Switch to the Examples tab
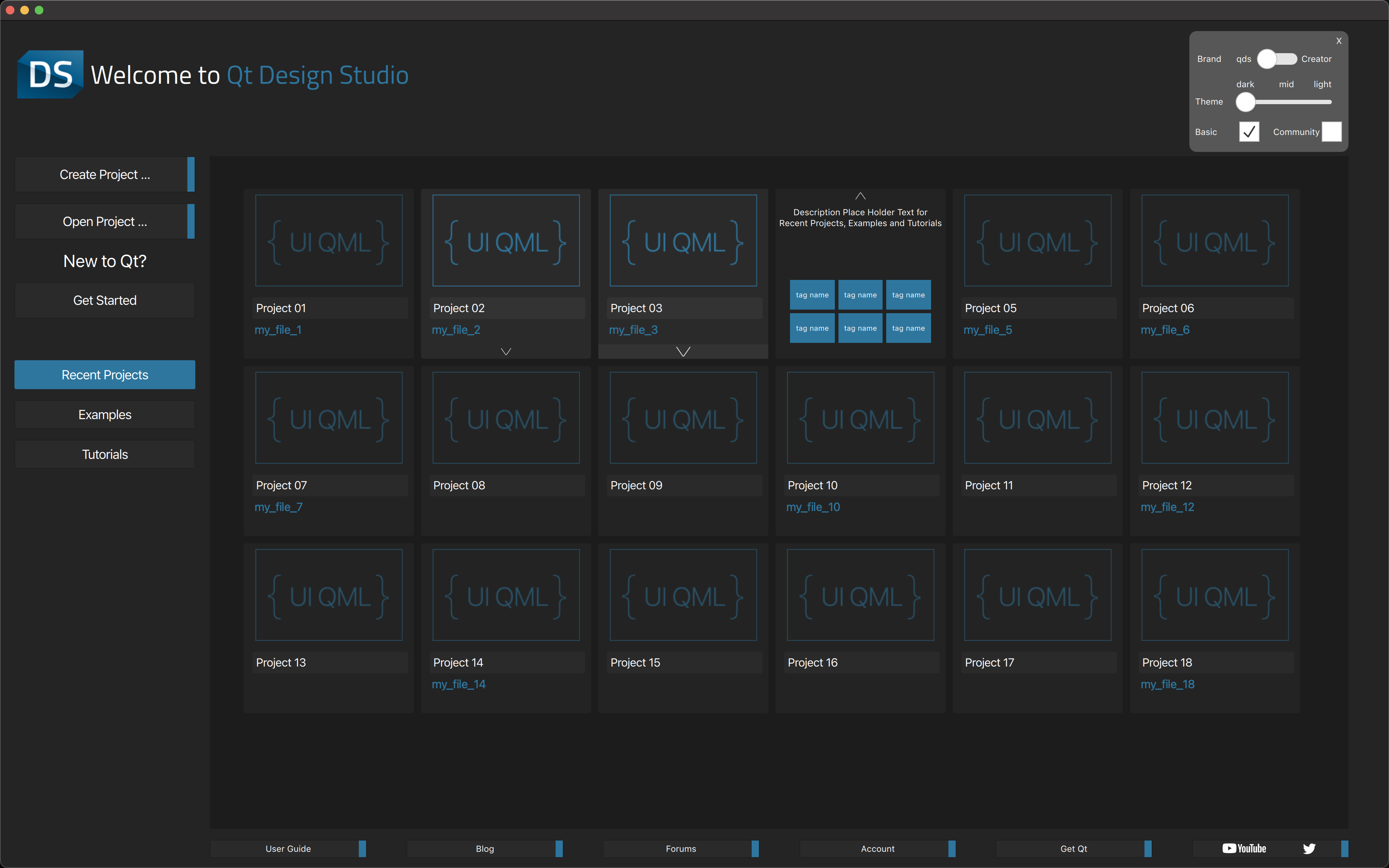1389x868 pixels. pos(105,414)
